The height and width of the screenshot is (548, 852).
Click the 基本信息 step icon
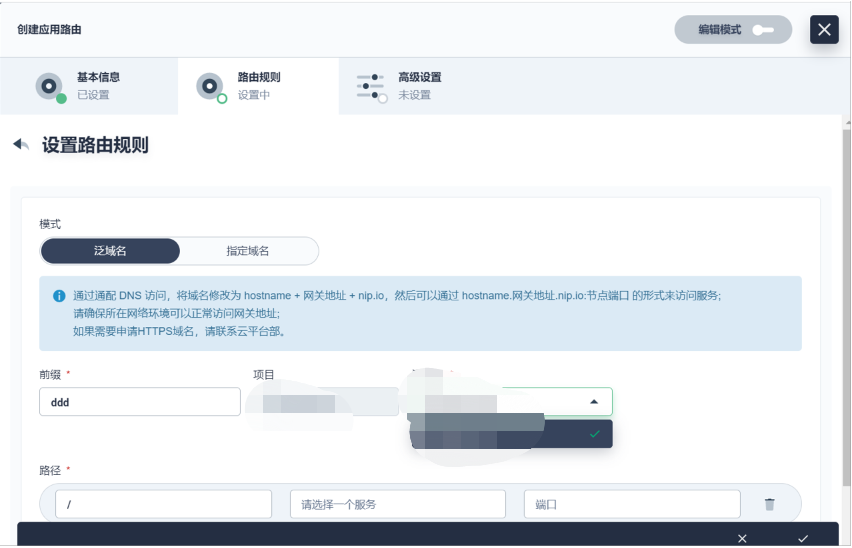coord(50,87)
